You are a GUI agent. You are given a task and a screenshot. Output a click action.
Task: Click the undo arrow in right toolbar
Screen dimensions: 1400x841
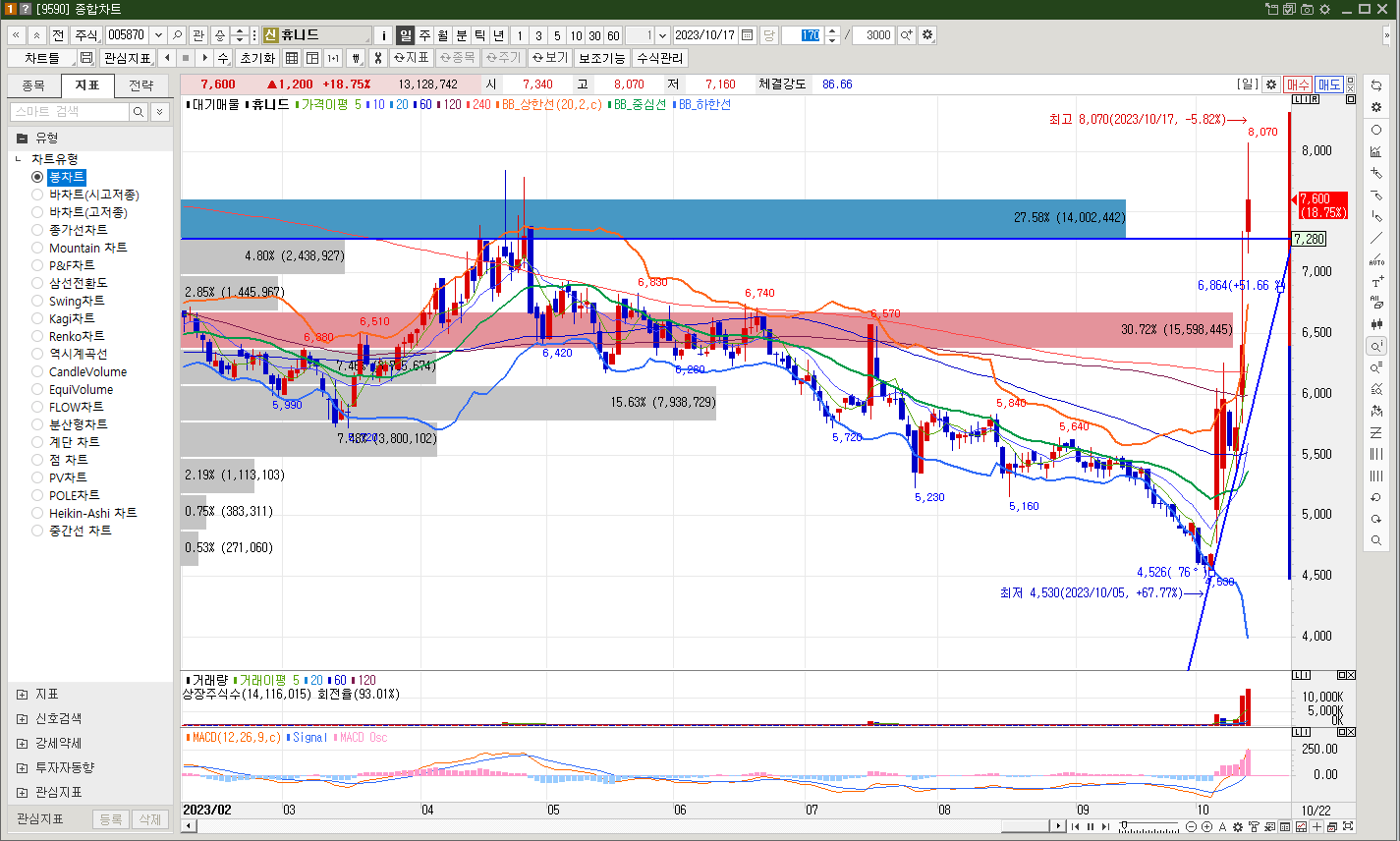point(1376,497)
